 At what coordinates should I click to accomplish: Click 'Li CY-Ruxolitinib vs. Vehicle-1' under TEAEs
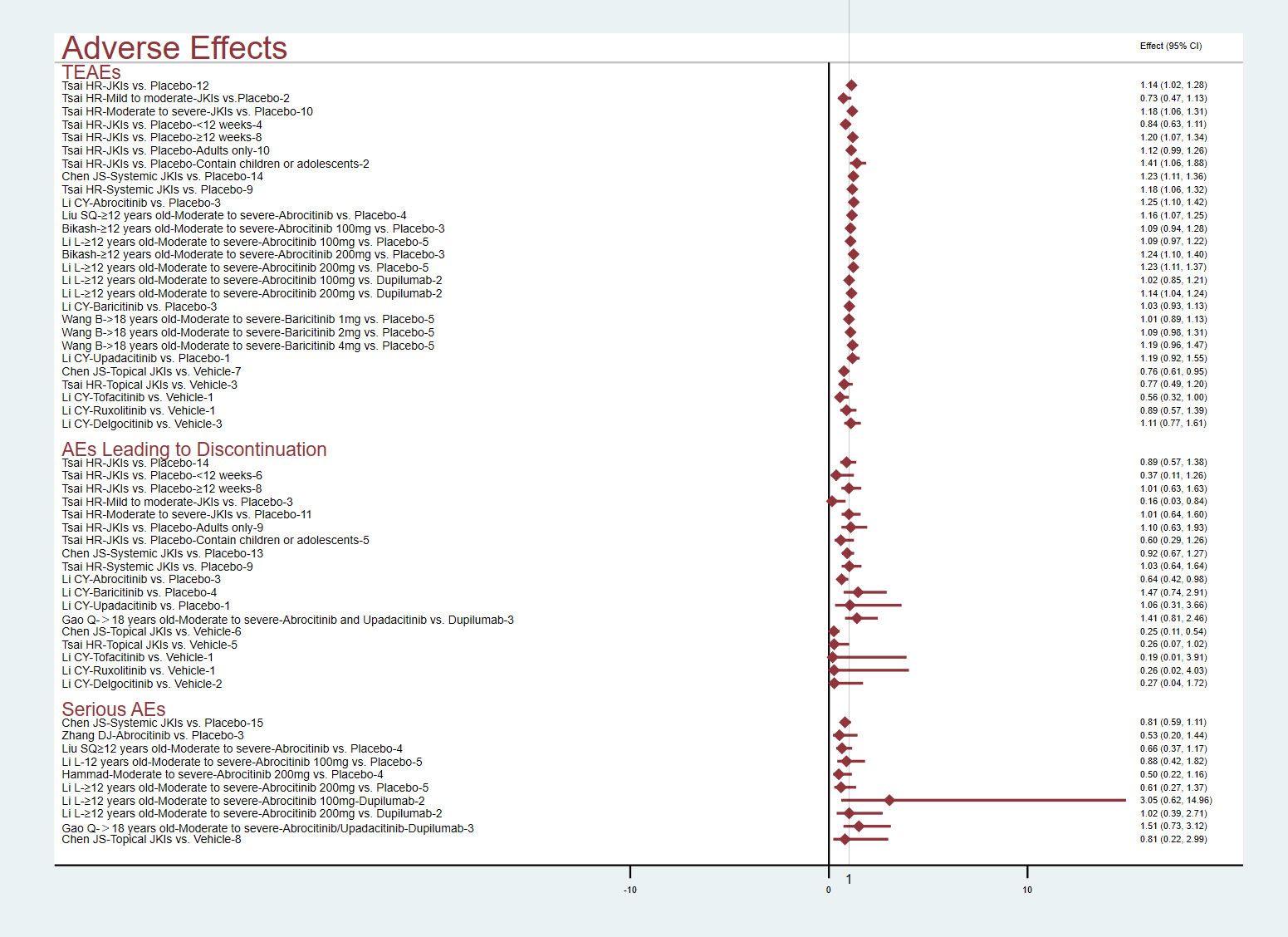coord(139,410)
